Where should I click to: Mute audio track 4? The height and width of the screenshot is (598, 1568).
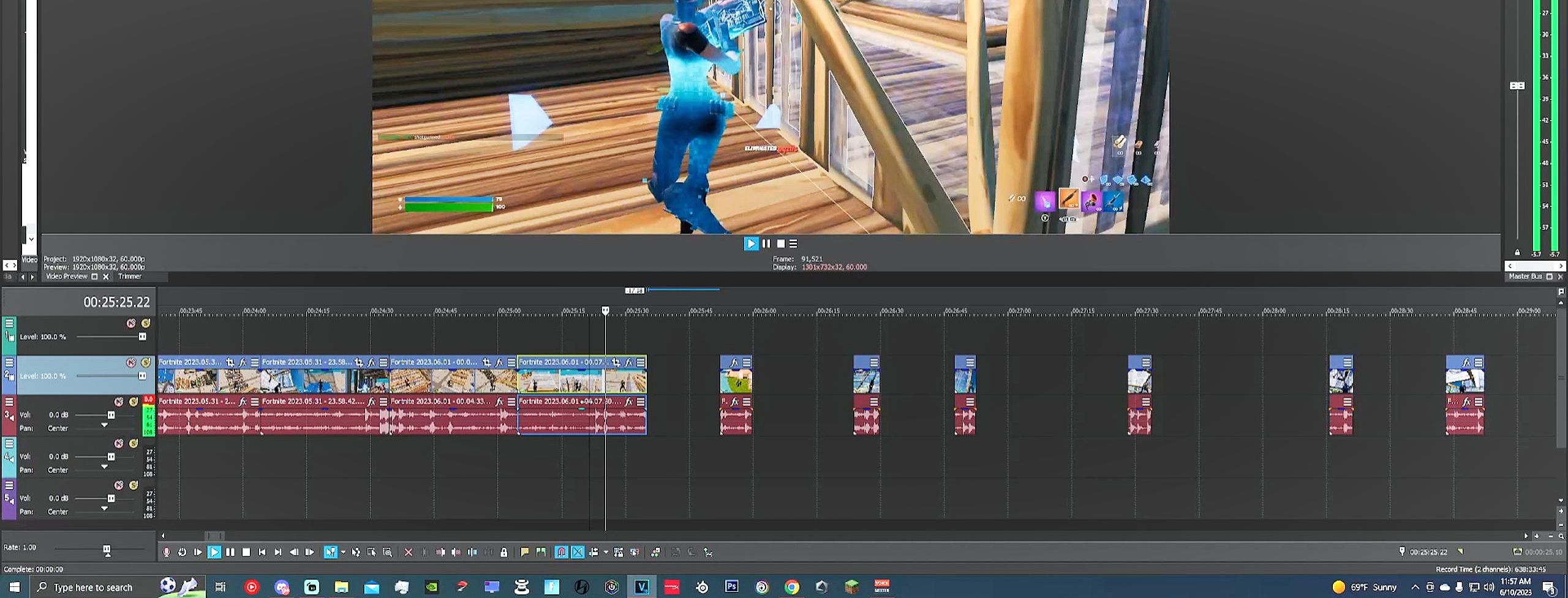point(119,443)
